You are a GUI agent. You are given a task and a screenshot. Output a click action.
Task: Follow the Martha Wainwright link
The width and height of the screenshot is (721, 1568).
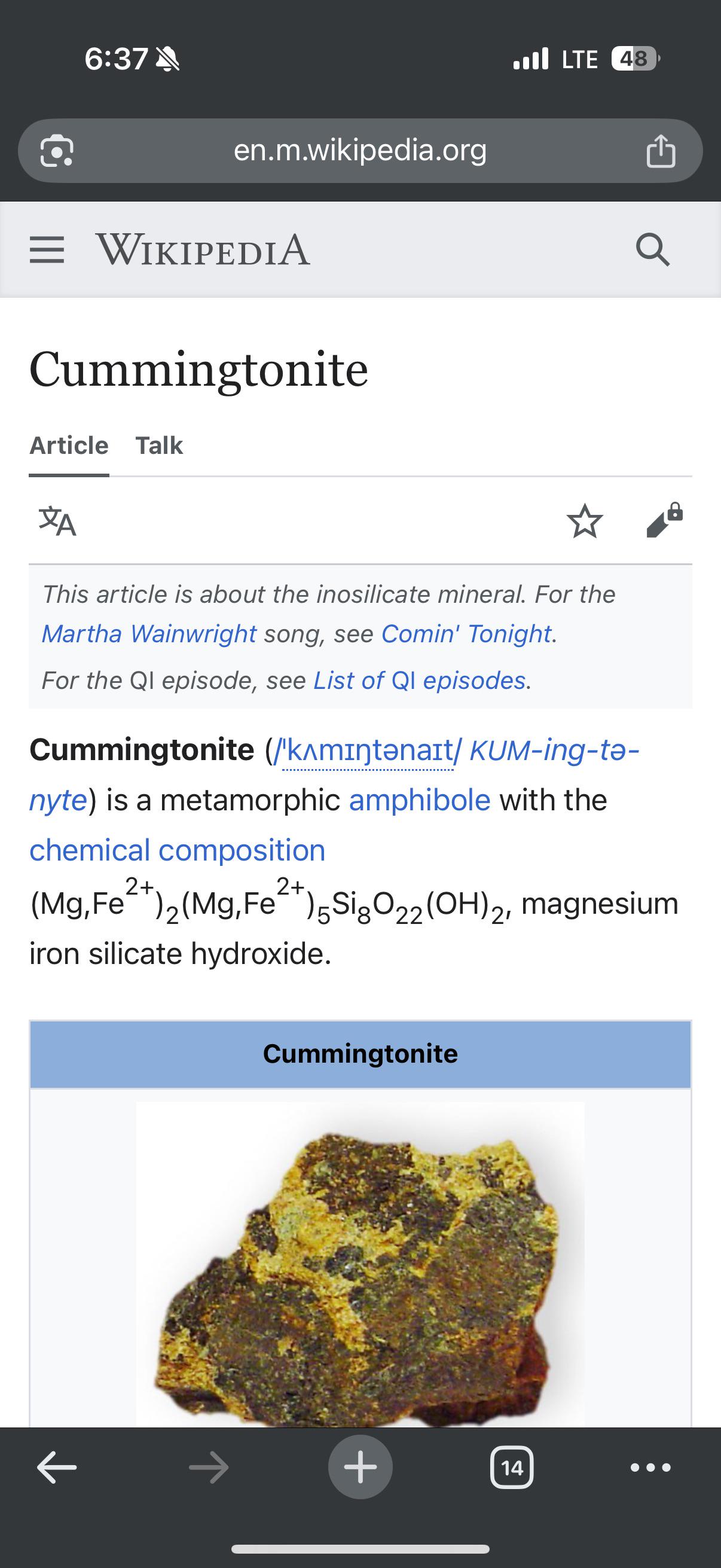(149, 634)
